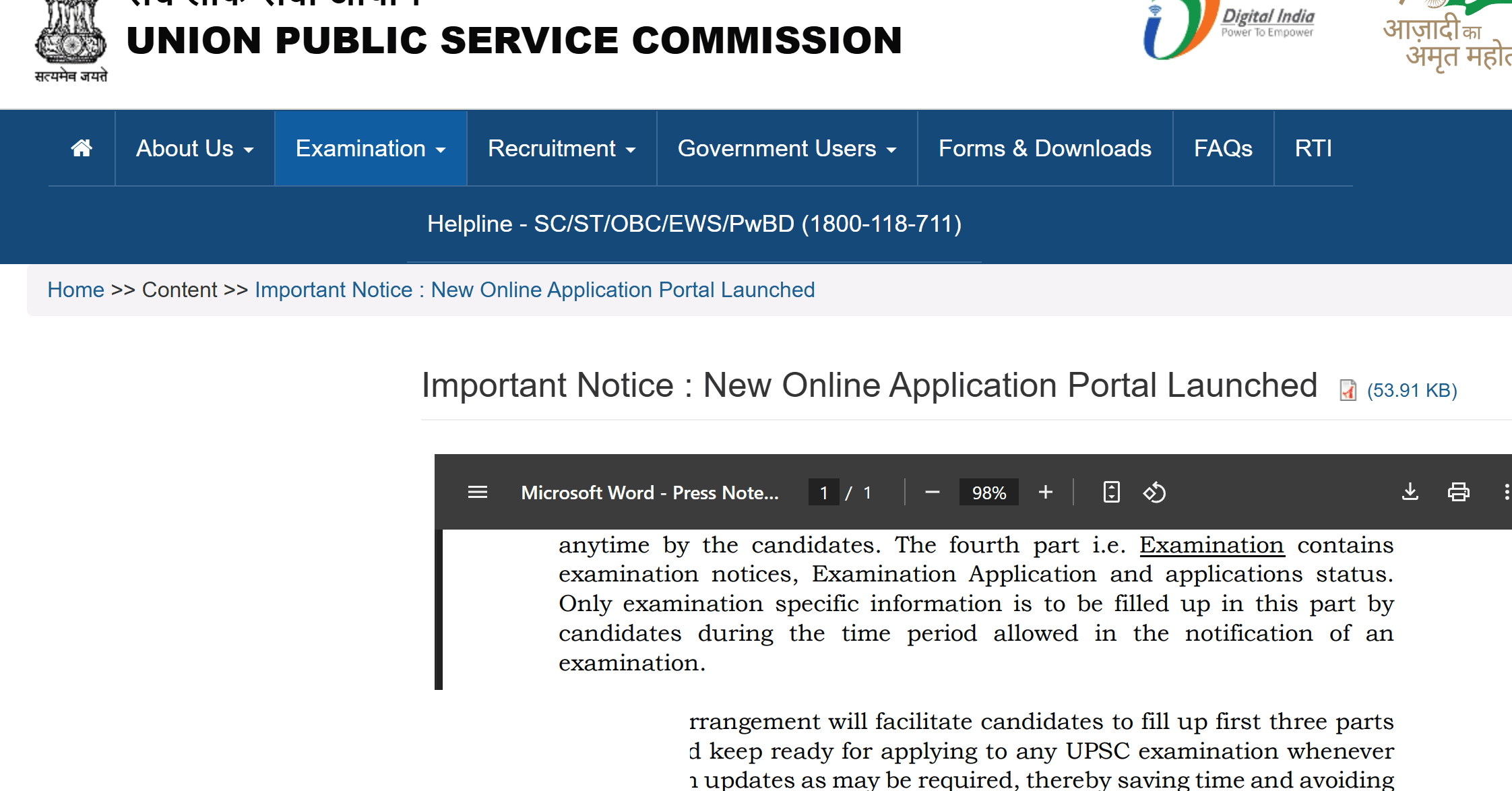Download the press note PDF

(x=1410, y=492)
